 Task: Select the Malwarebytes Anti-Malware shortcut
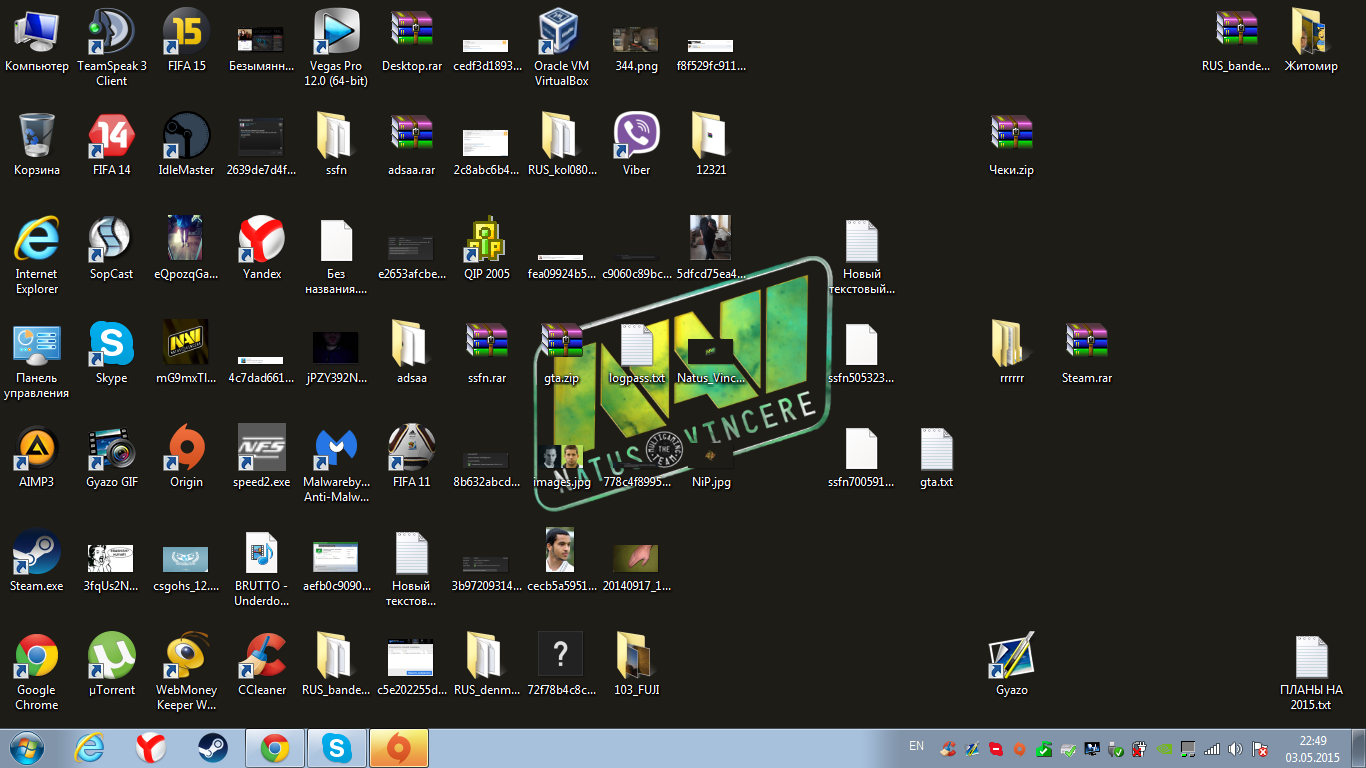[x=336, y=463]
